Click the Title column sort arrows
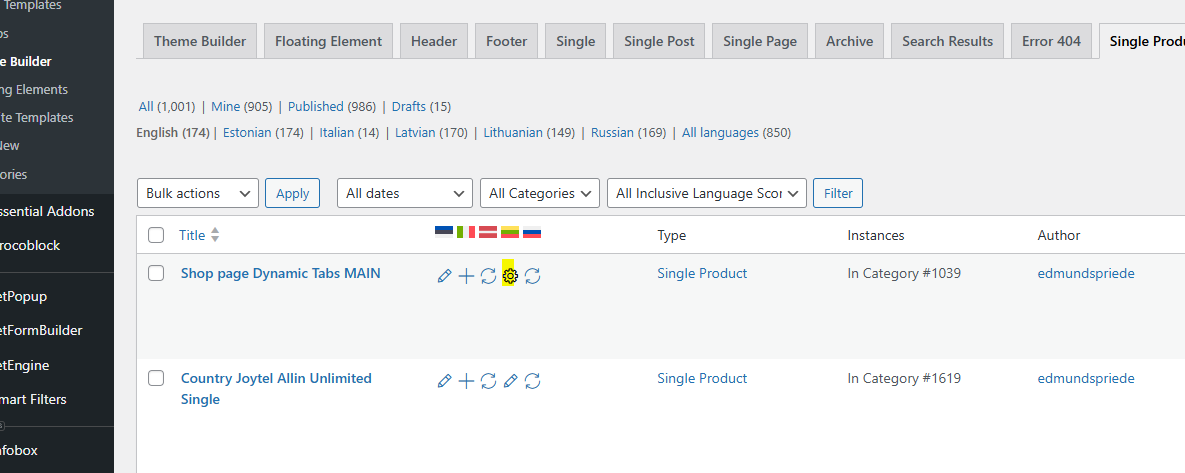Viewport: 1185px width, 473px height. coord(215,235)
